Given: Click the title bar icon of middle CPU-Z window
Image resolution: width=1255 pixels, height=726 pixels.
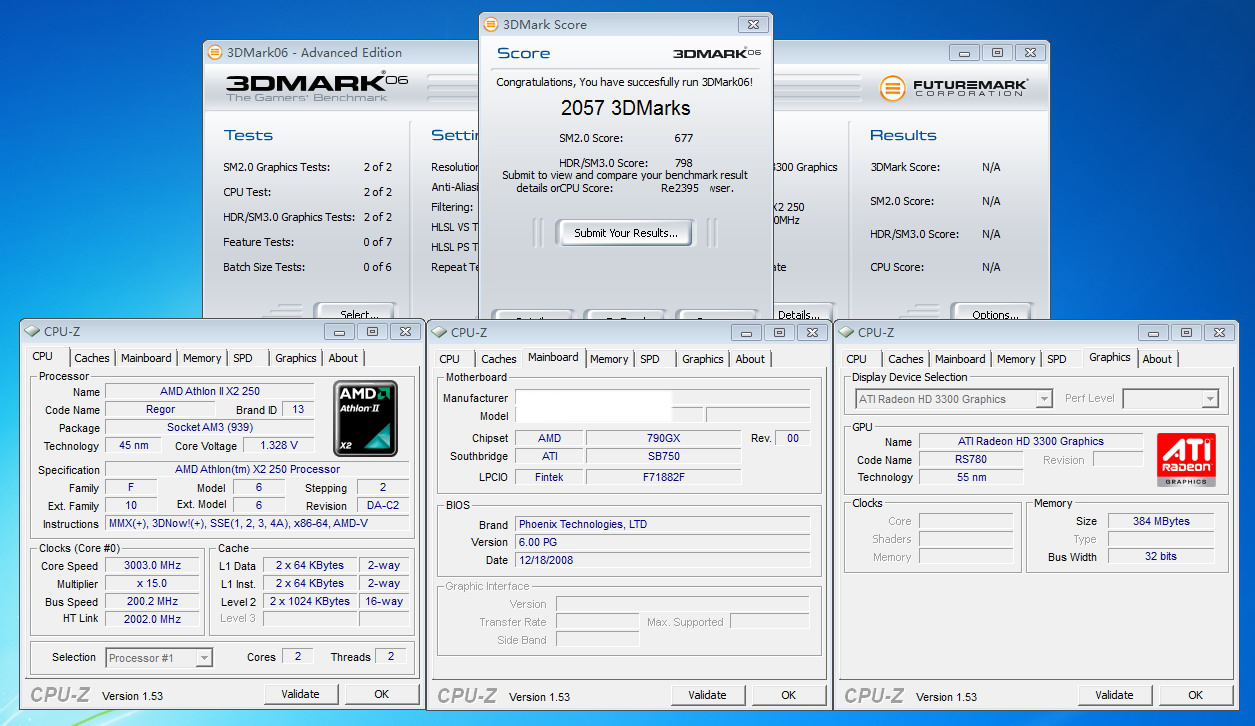Looking at the screenshot, I should point(439,333).
